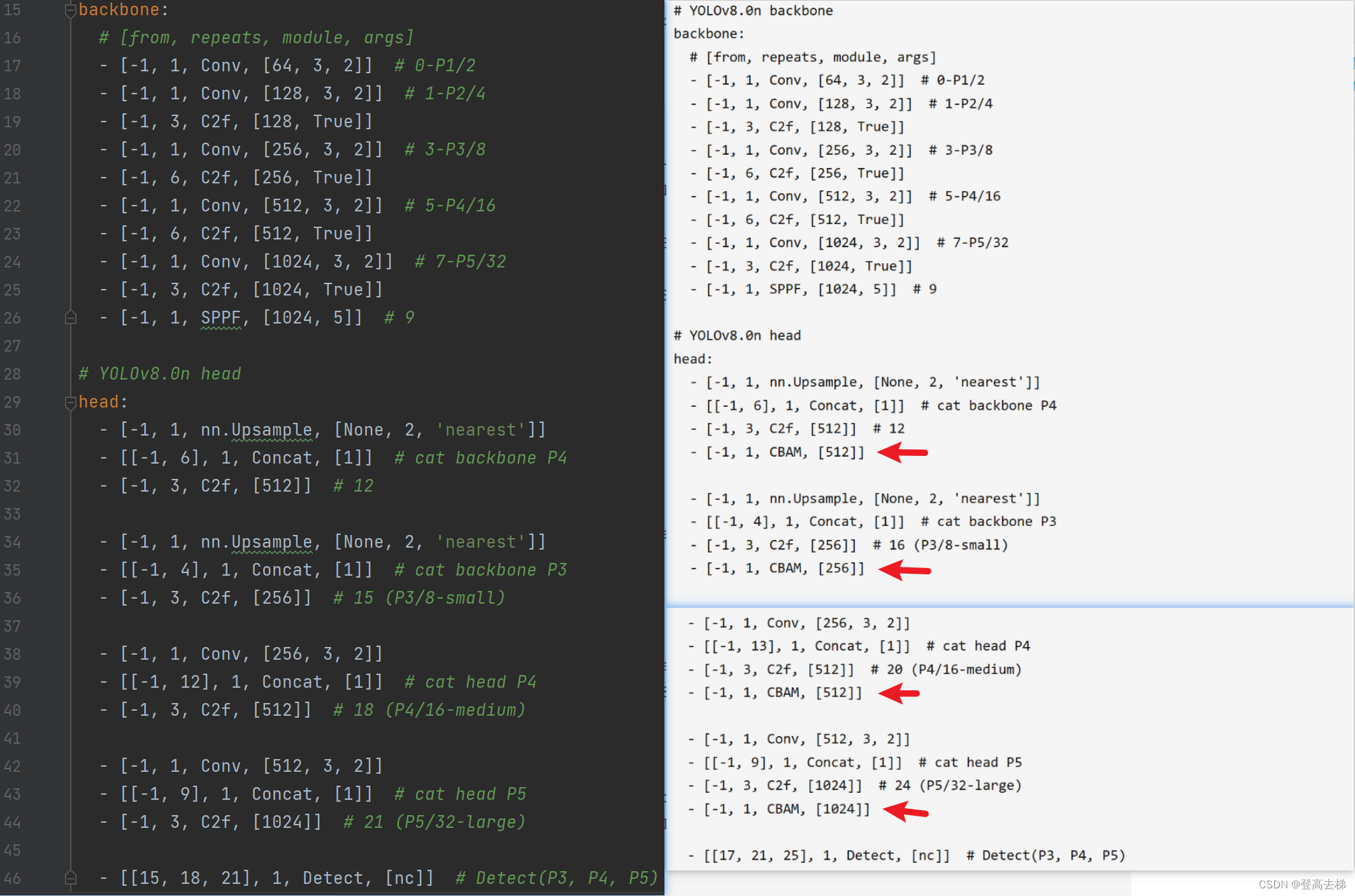1355x896 pixels.
Task: Click '# cat backbone P4' comment in dark editor
Action: 480,458
